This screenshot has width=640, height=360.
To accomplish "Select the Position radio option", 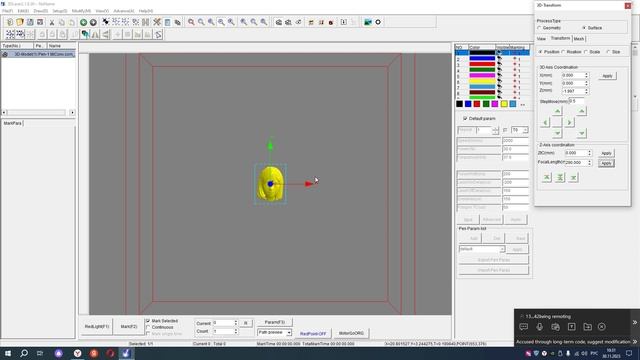I will click(540, 52).
